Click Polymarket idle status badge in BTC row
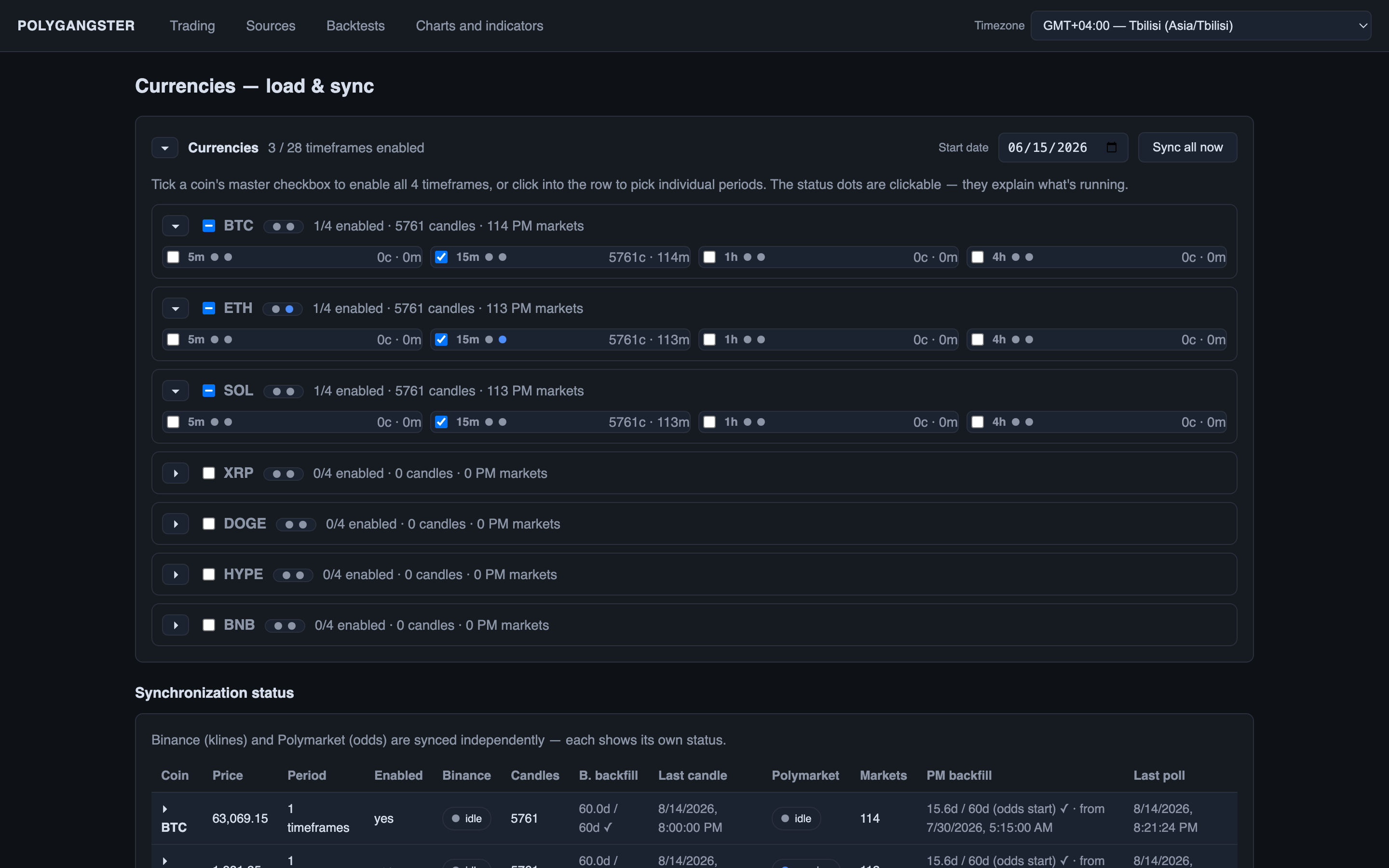Screen dimensions: 1389x868 796,819
